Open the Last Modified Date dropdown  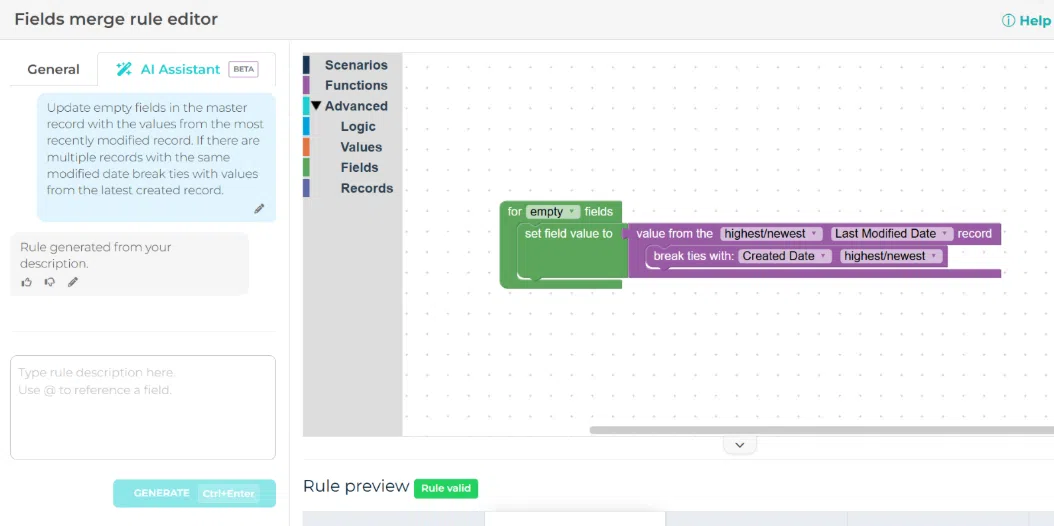(x=891, y=234)
